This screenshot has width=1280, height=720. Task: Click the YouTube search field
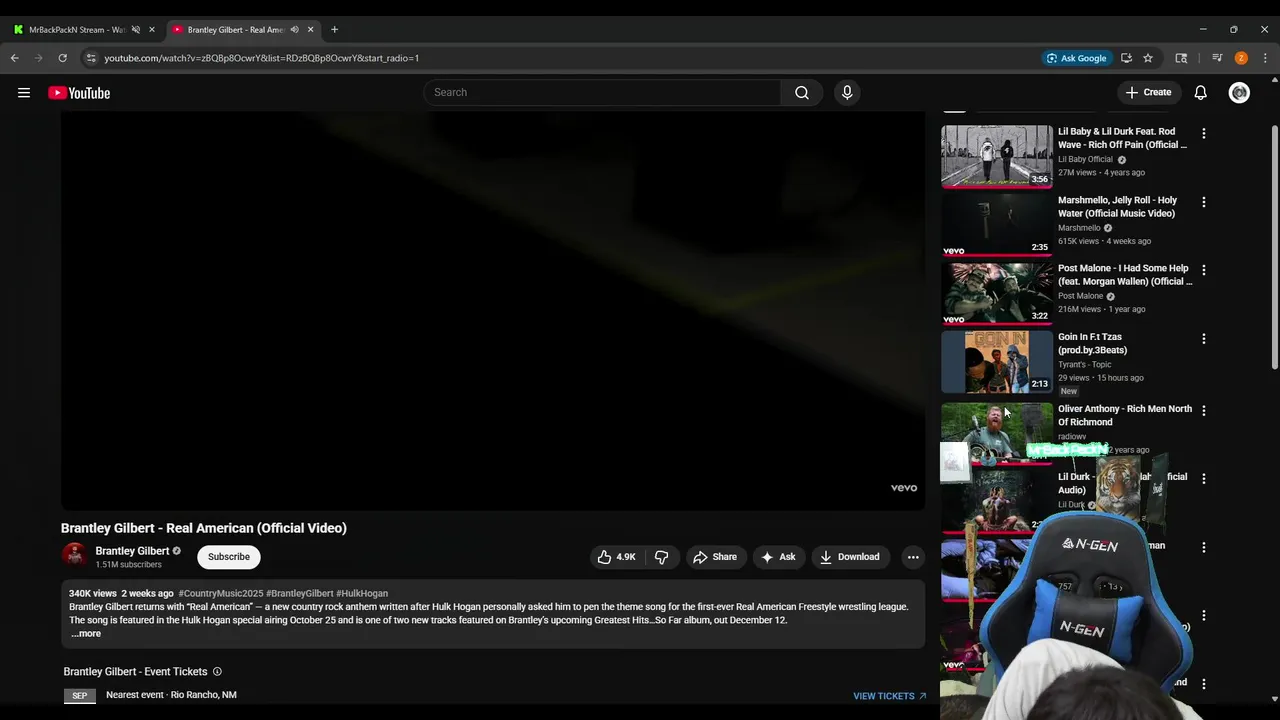click(x=602, y=92)
